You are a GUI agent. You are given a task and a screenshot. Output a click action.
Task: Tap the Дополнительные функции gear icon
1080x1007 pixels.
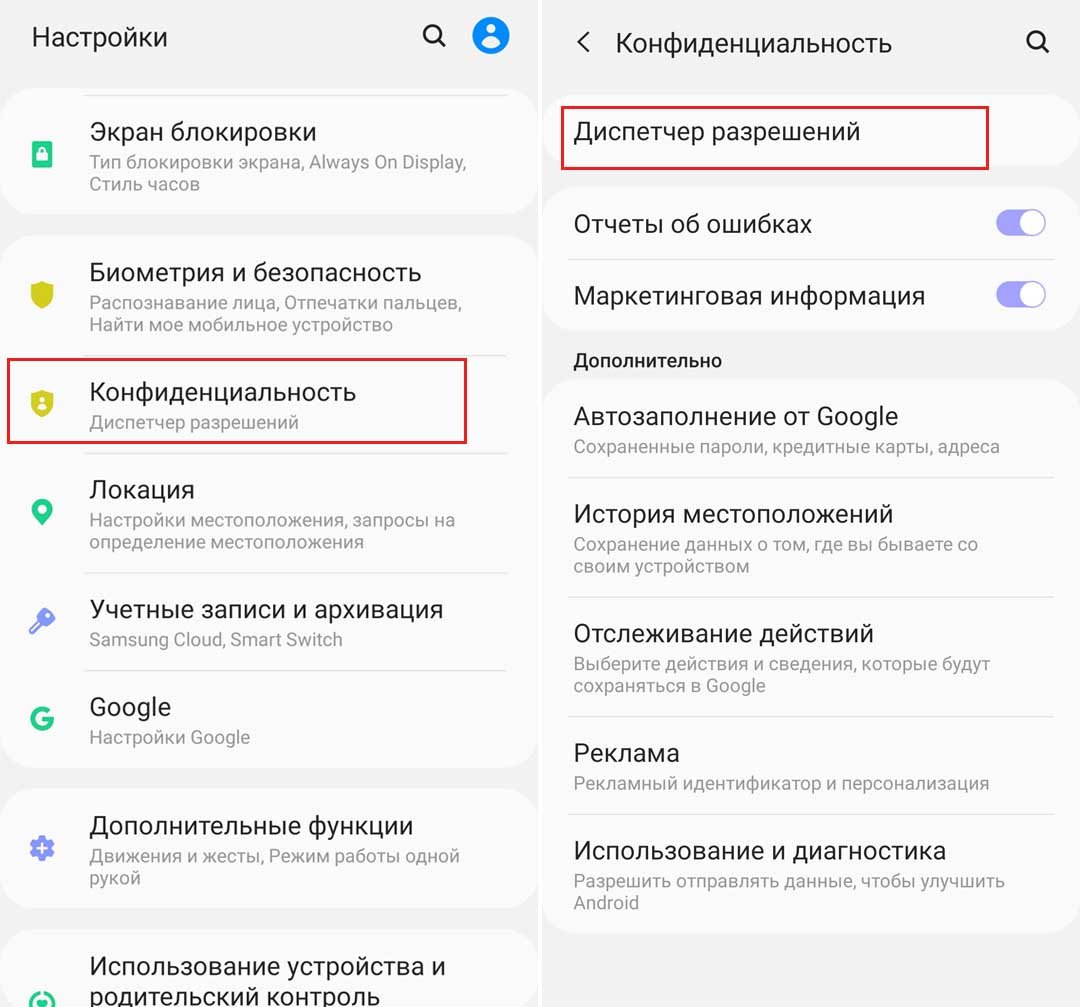[42, 849]
